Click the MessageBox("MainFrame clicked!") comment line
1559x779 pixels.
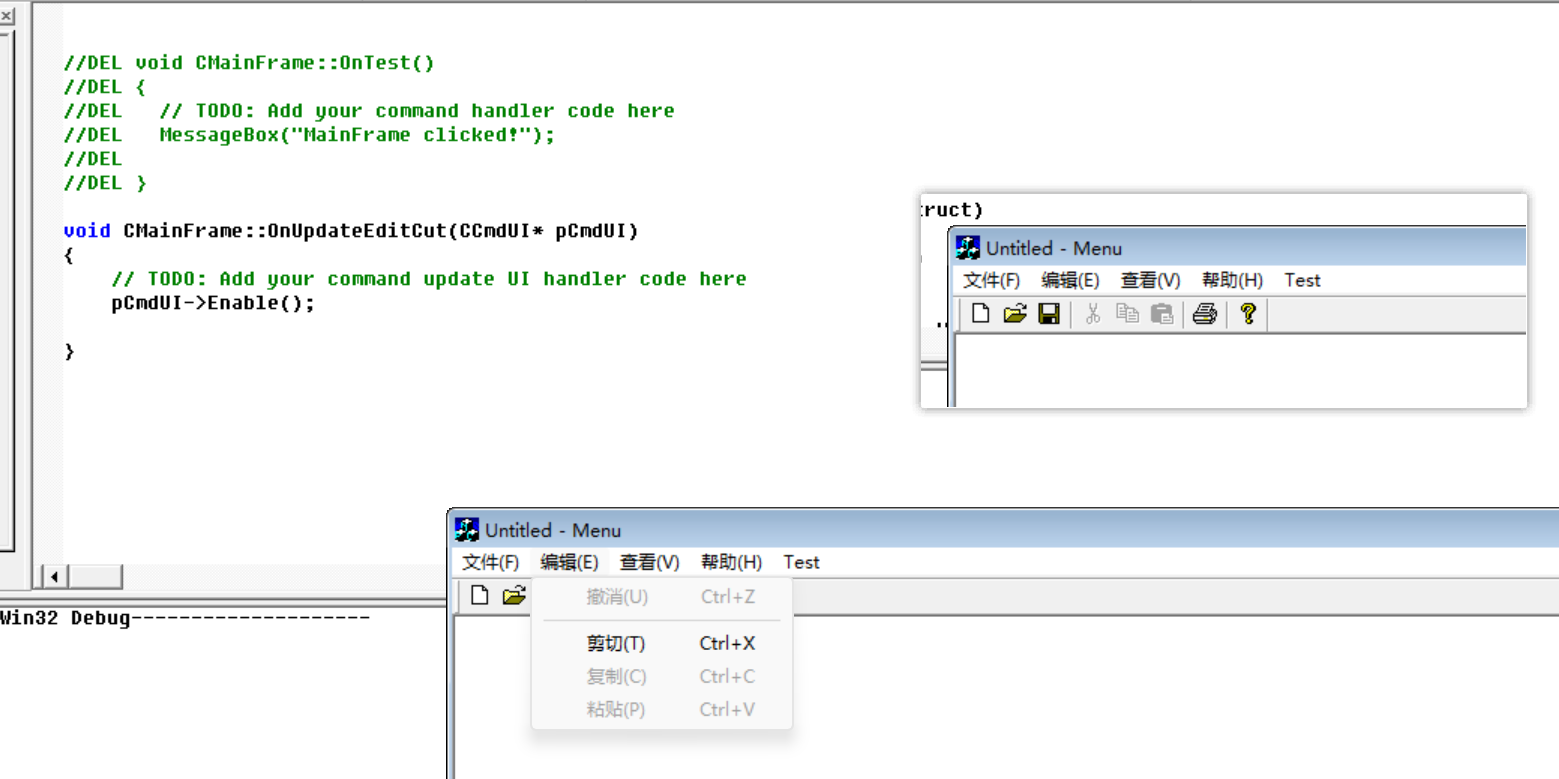(309, 135)
